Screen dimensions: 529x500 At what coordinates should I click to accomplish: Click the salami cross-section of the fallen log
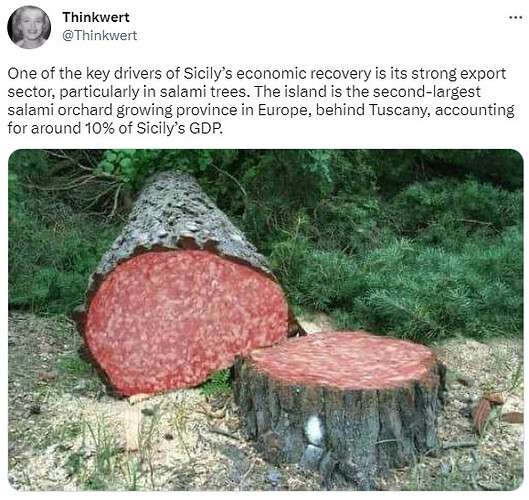186,321
